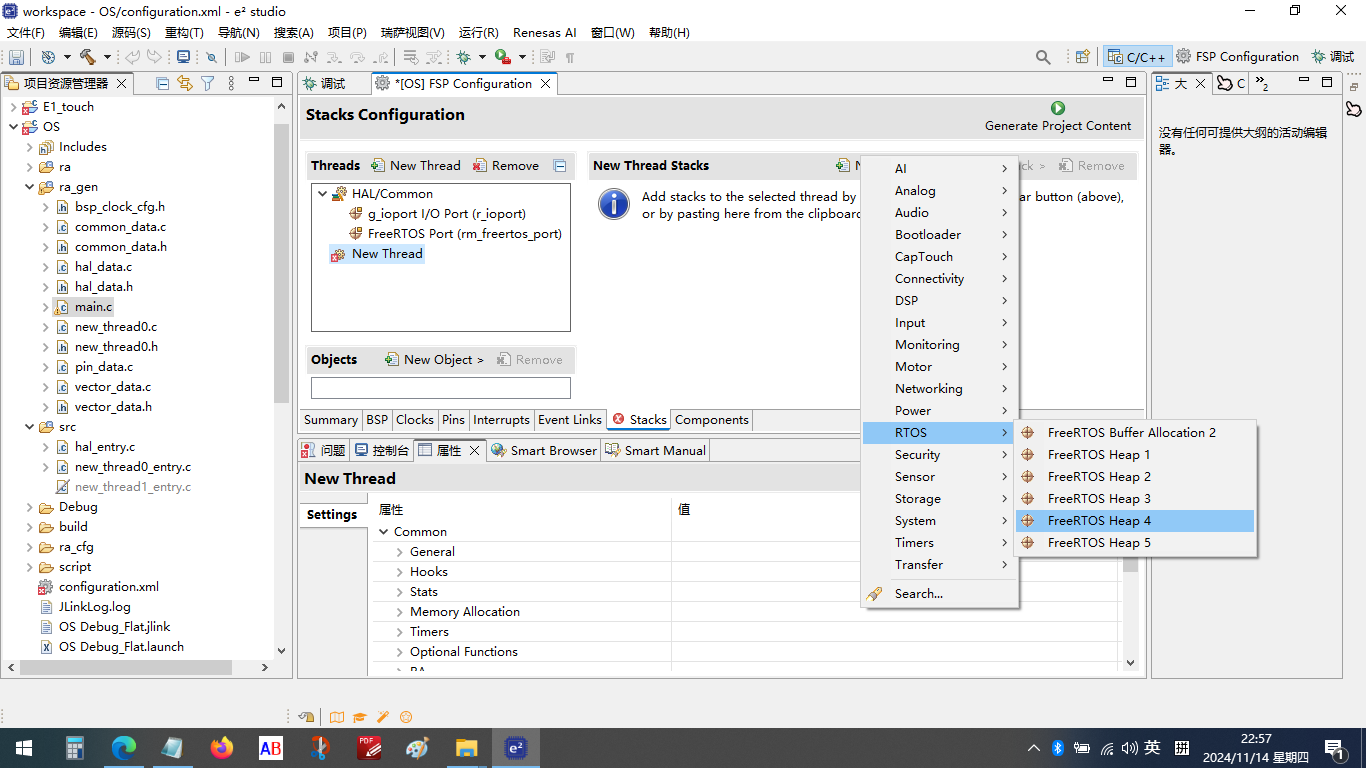Click the green Run with toolbox icon
Viewport: 1366px width, 768px height.
coord(503,58)
